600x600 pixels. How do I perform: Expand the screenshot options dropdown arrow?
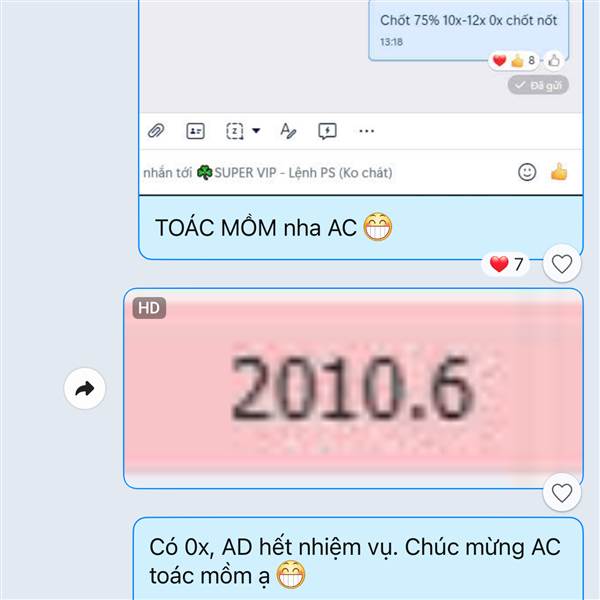click(x=256, y=131)
